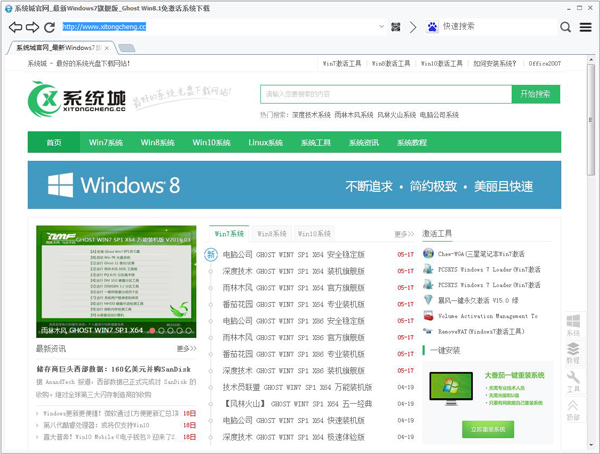Open 电脑公司 GHOST WIN7 SP1 X64 安全稳定版

pyautogui.click(x=293, y=255)
